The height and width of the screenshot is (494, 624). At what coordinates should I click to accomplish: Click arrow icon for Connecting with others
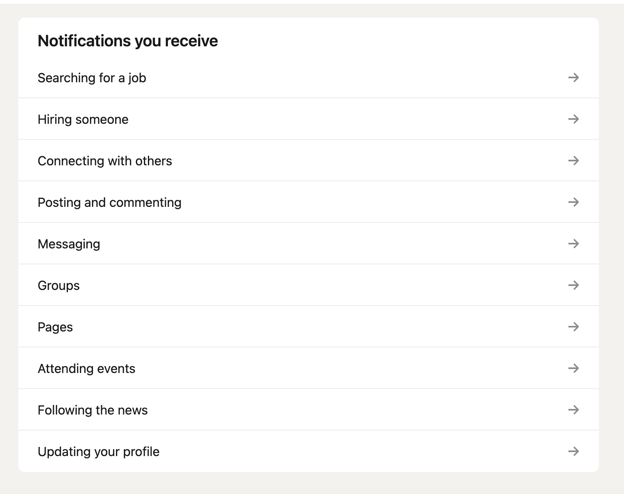point(573,161)
